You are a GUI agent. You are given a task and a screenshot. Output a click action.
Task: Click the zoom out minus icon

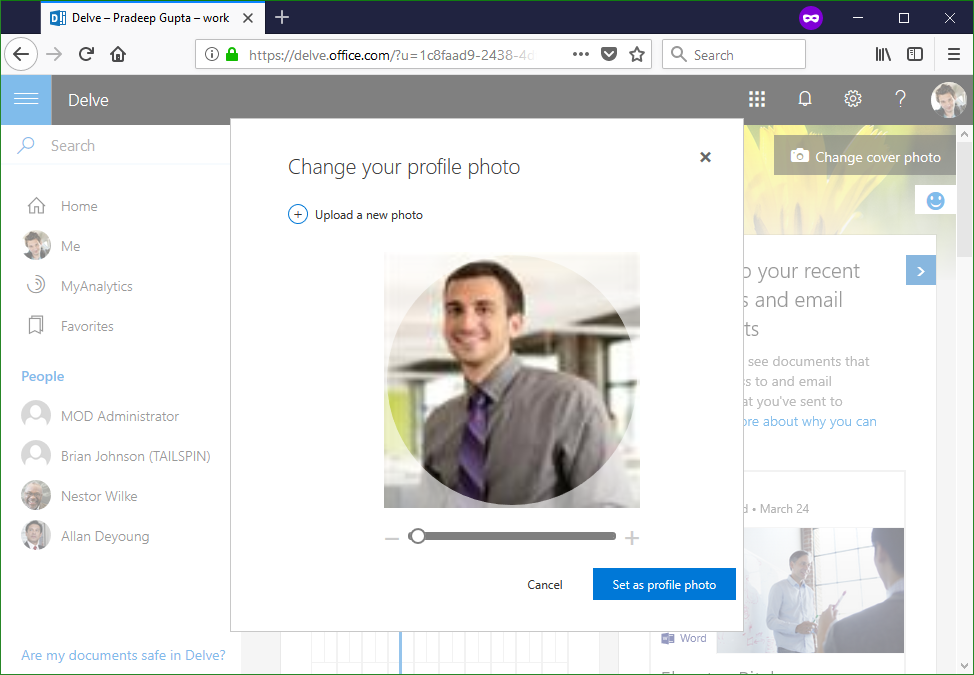click(392, 539)
